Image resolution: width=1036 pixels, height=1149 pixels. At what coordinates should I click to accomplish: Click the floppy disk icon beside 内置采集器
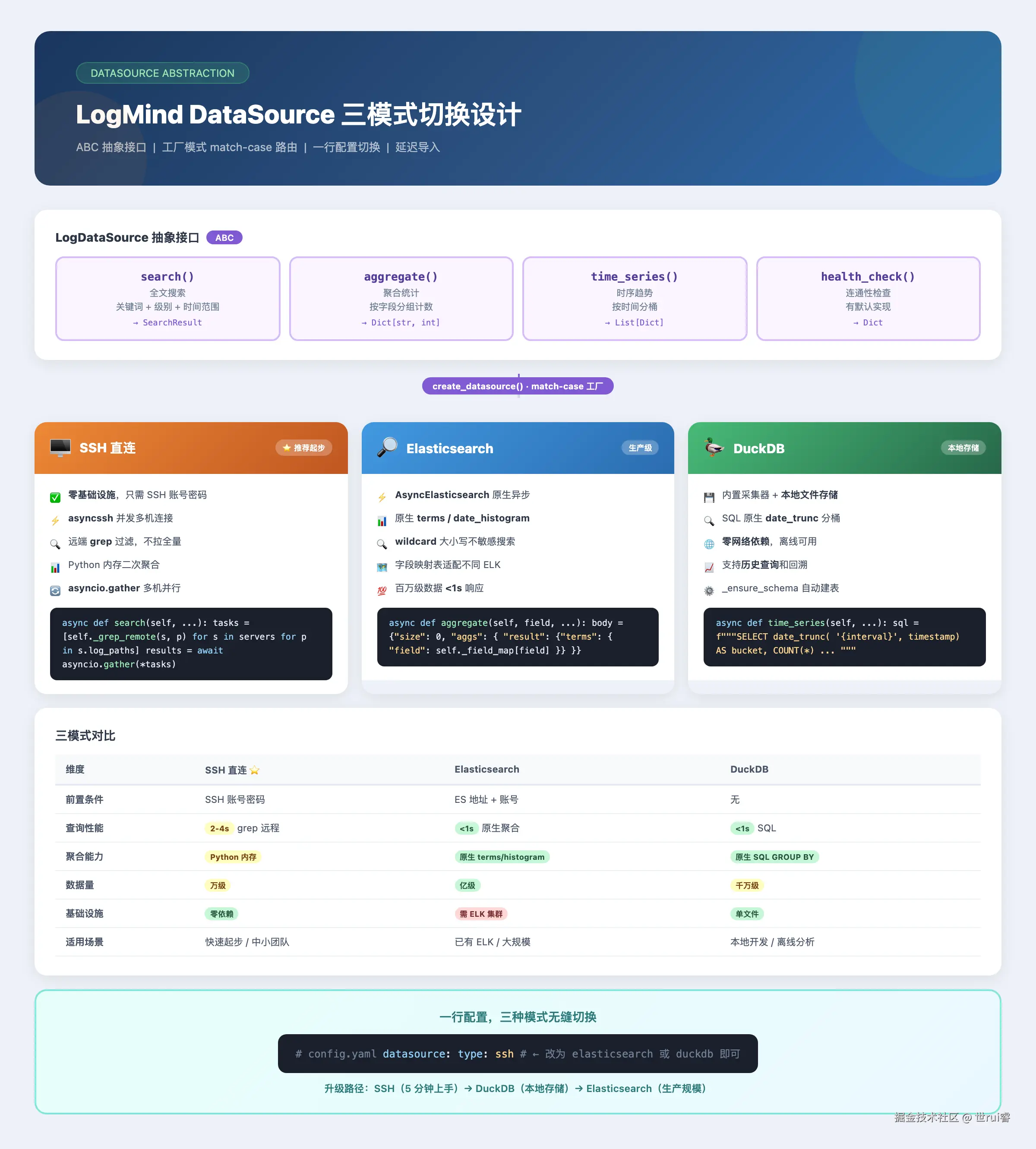click(x=709, y=497)
